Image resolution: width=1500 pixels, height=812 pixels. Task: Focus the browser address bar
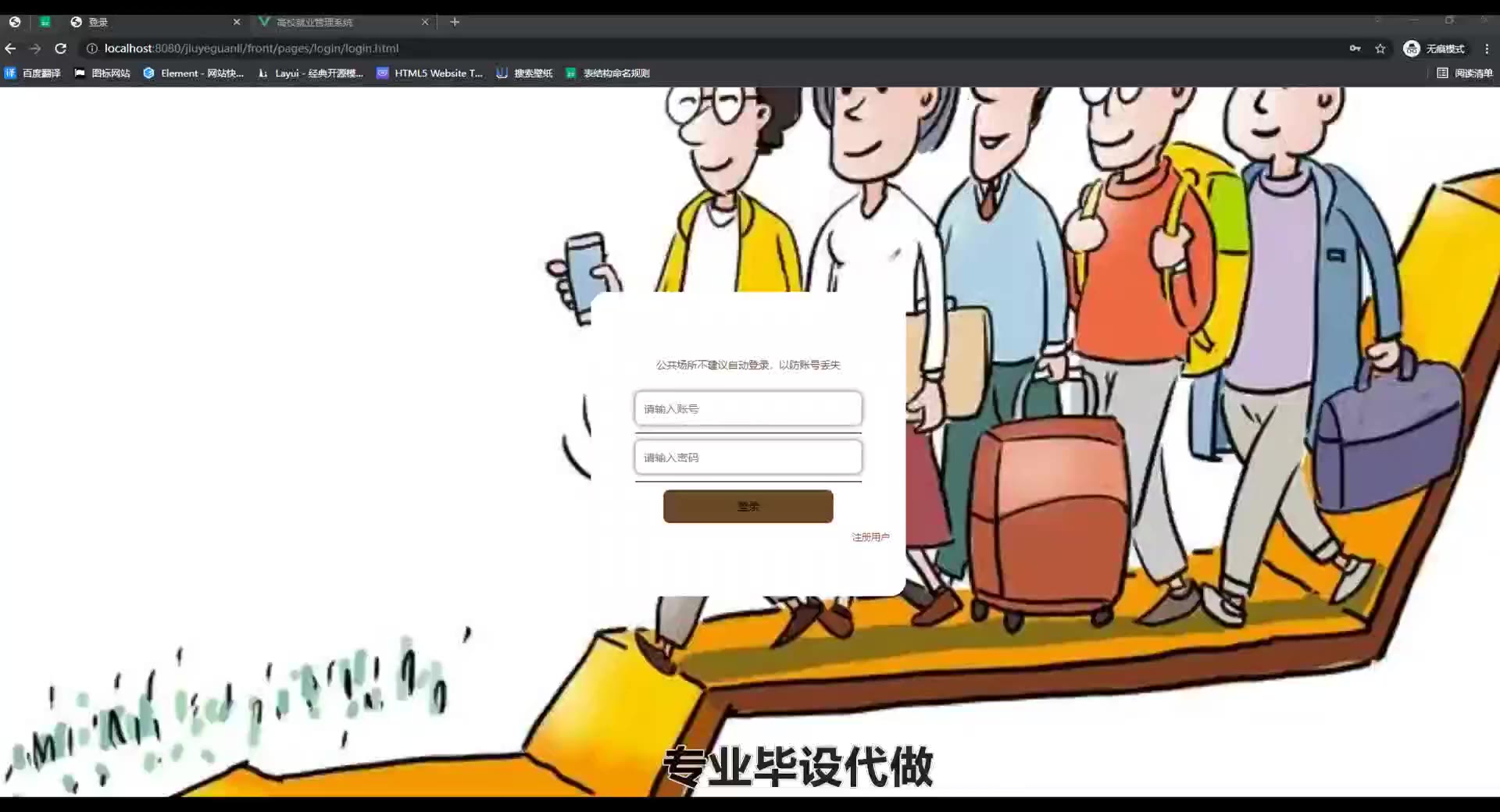(703, 48)
